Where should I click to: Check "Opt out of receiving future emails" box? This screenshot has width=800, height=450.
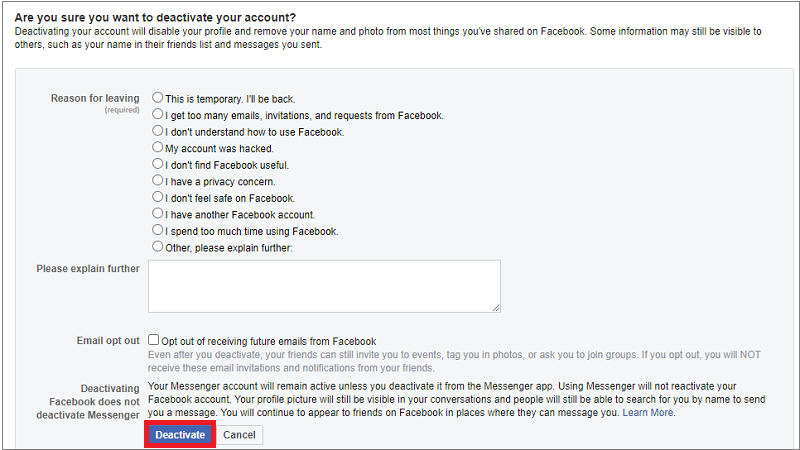pos(154,339)
